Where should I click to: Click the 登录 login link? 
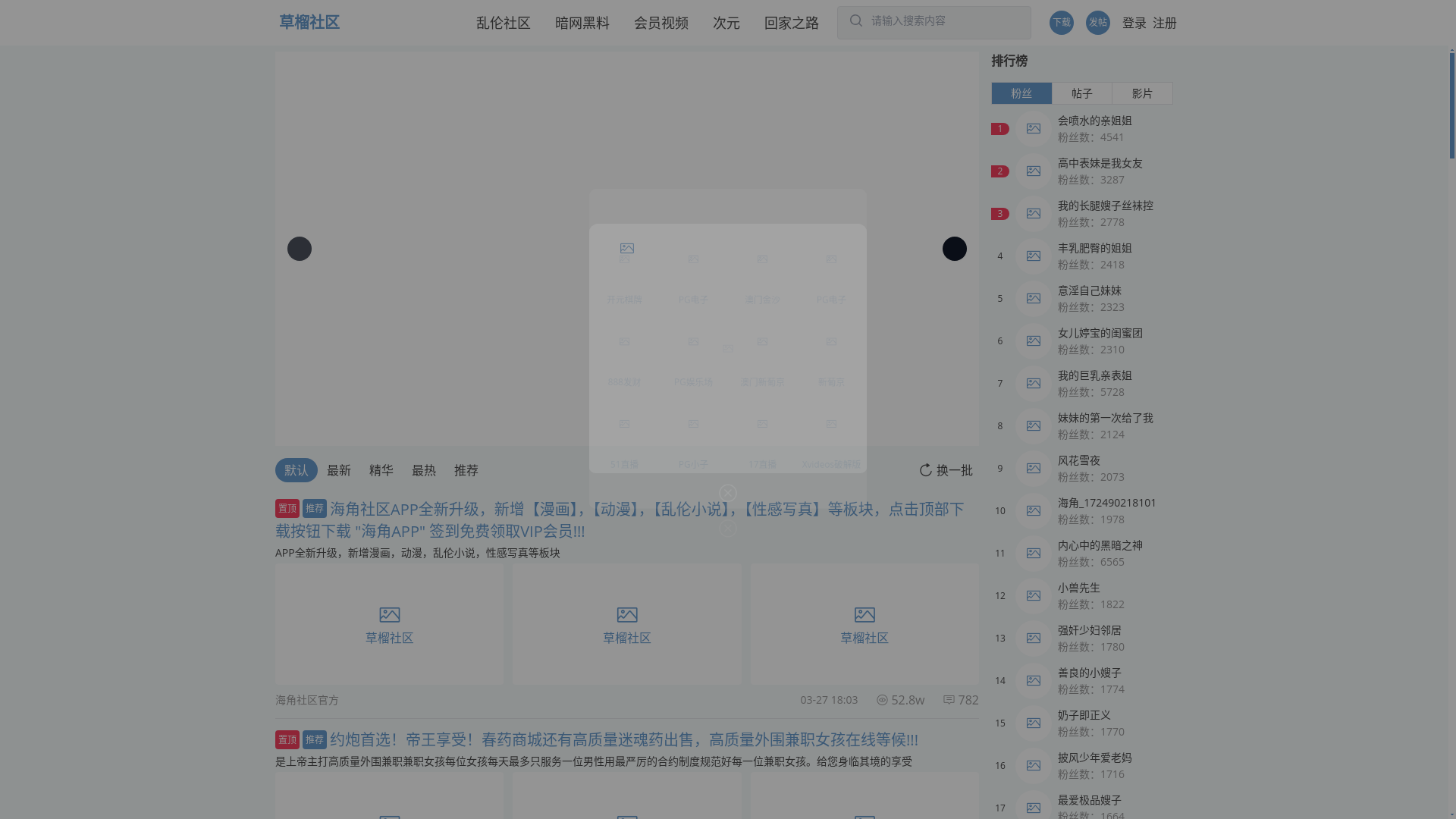coord(1134,23)
